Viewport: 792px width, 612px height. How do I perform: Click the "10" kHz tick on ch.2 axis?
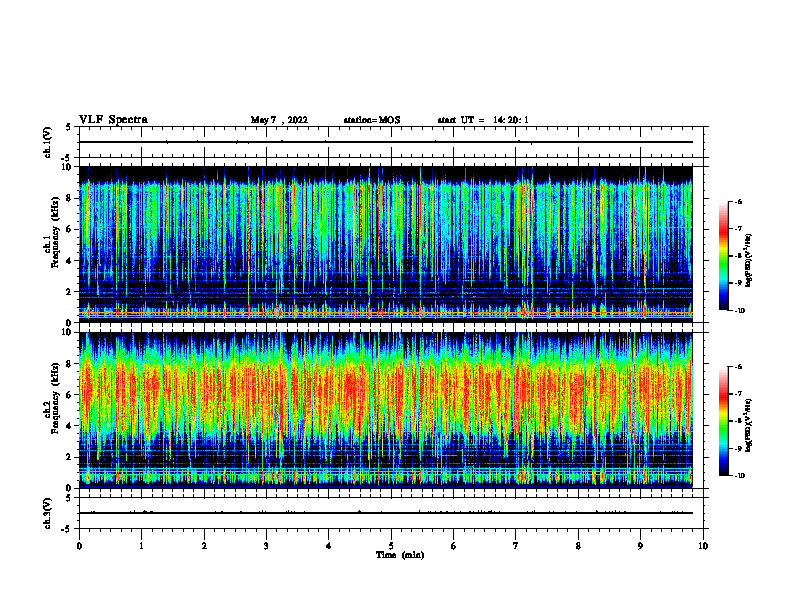[68, 332]
